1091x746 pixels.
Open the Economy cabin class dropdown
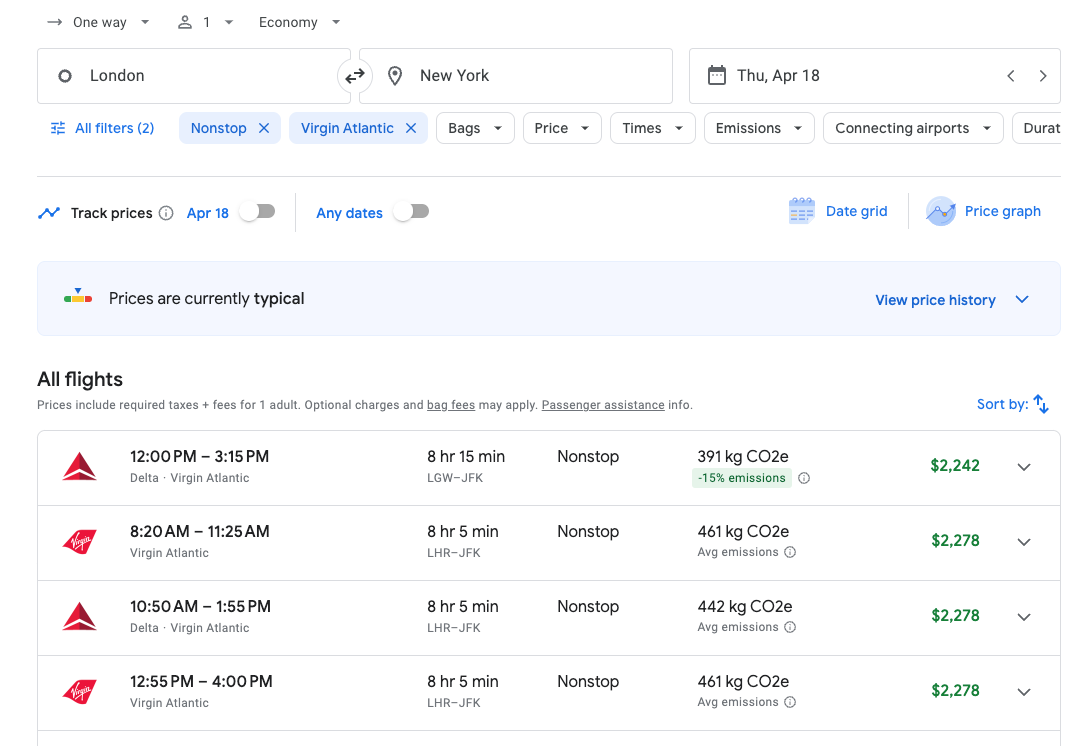click(x=299, y=22)
